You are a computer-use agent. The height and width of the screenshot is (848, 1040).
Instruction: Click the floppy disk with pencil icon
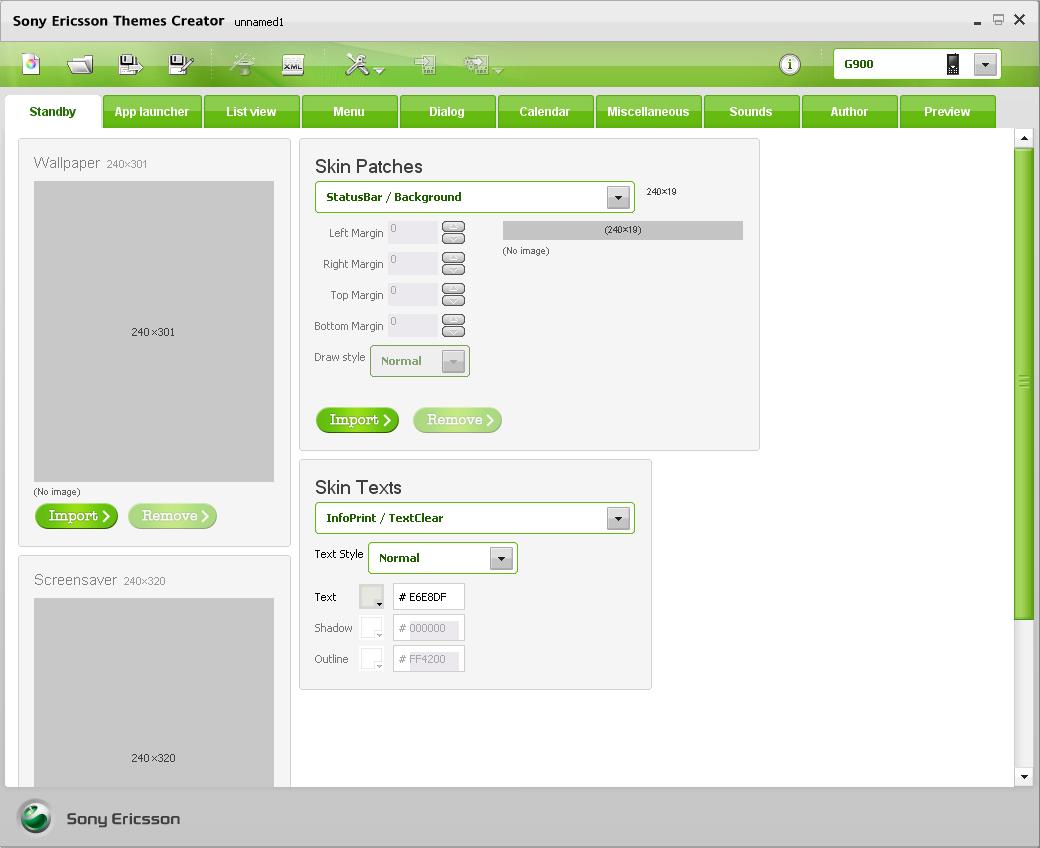click(x=180, y=64)
